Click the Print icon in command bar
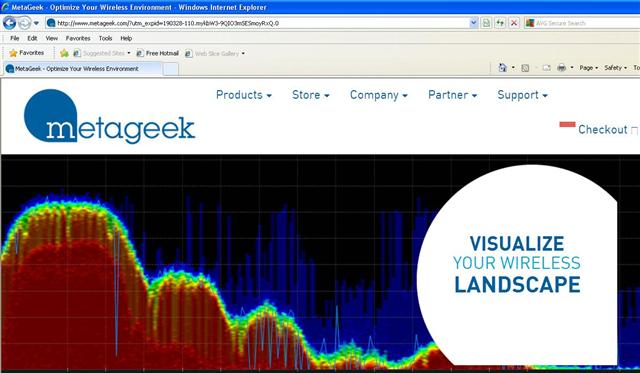Screen dimensions: 640x373 pos(561,68)
